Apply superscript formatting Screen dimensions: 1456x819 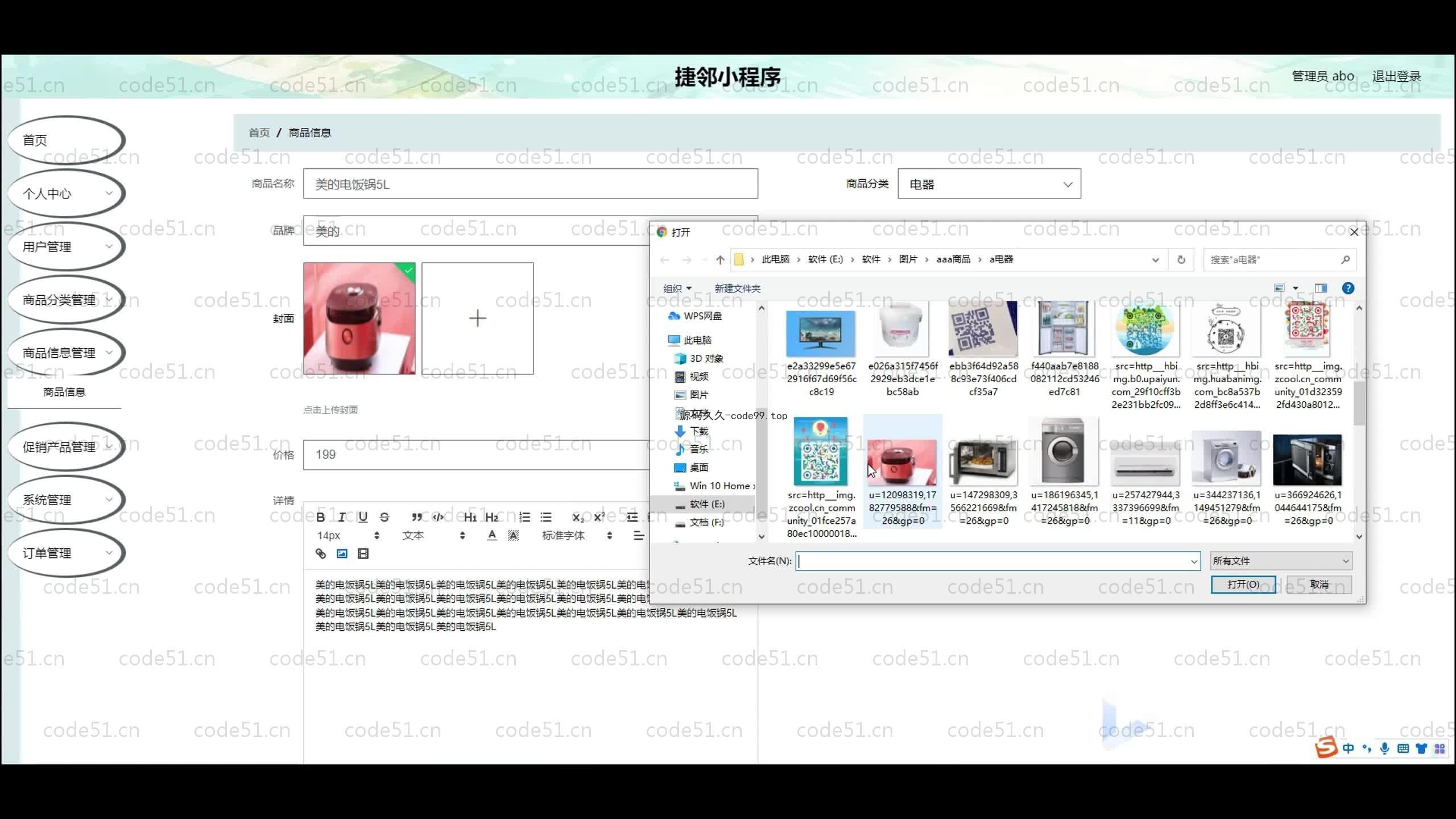(599, 517)
